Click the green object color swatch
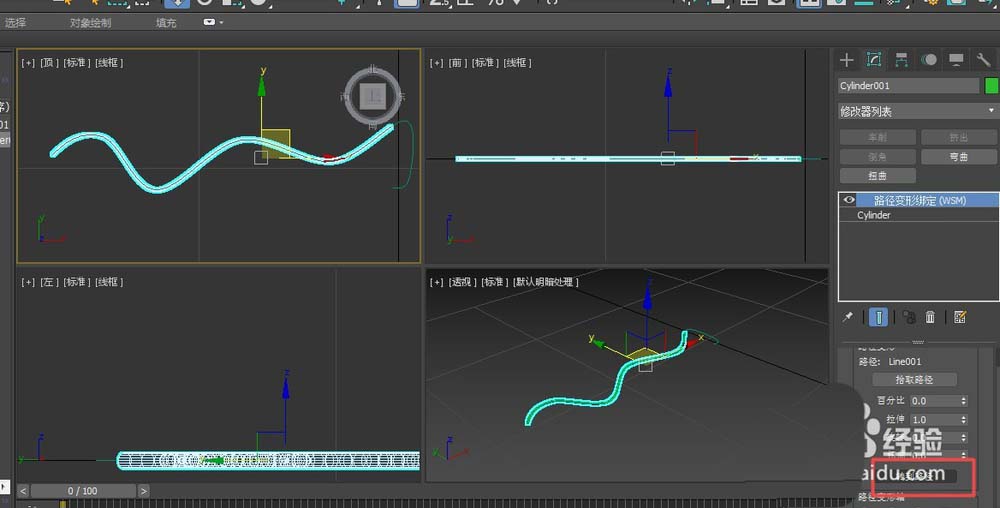The height and width of the screenshot is (508, 1000). tap(991, 86)
